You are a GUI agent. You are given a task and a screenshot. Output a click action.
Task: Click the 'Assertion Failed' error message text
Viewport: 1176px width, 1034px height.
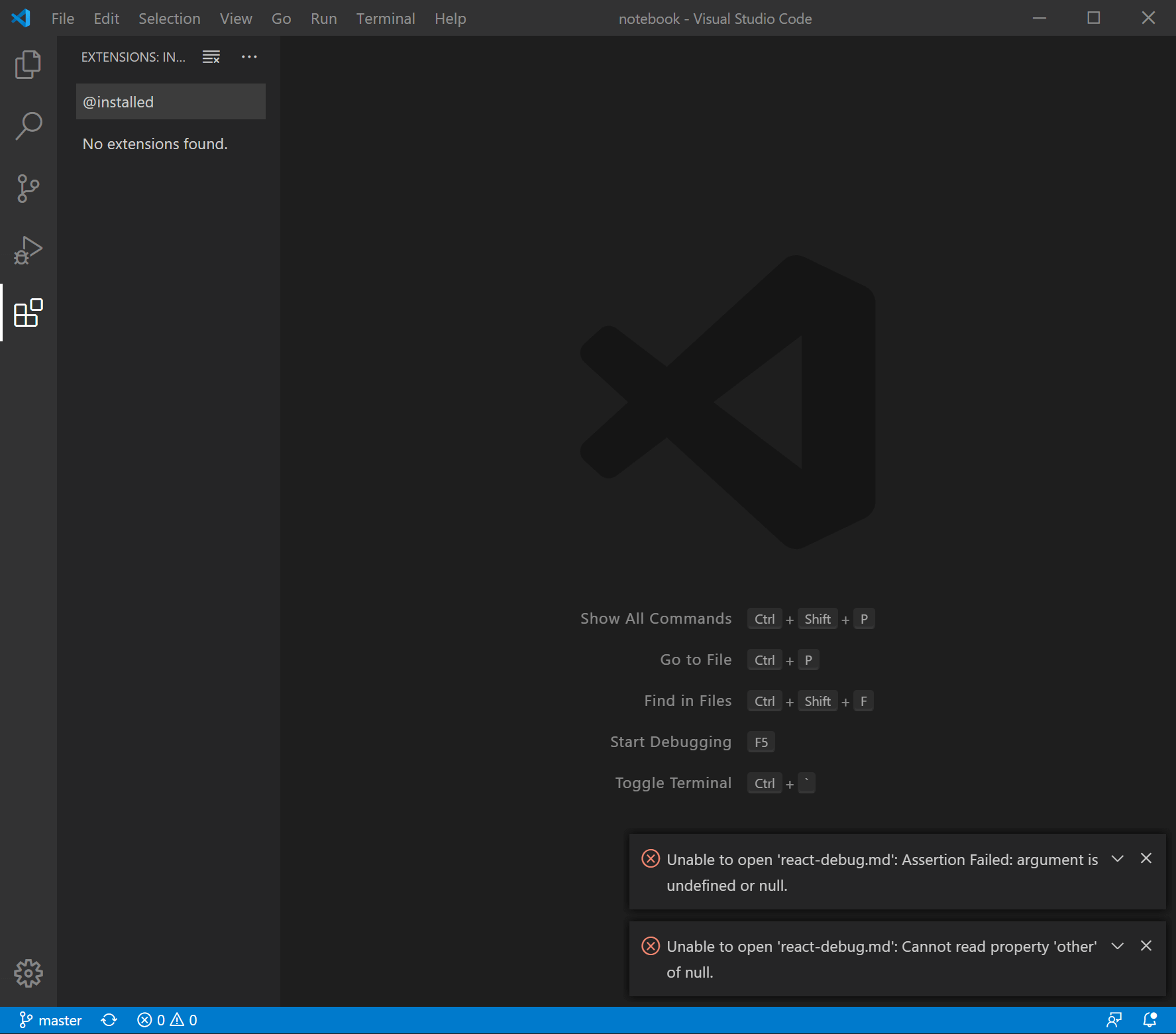[x=882, y=872]
